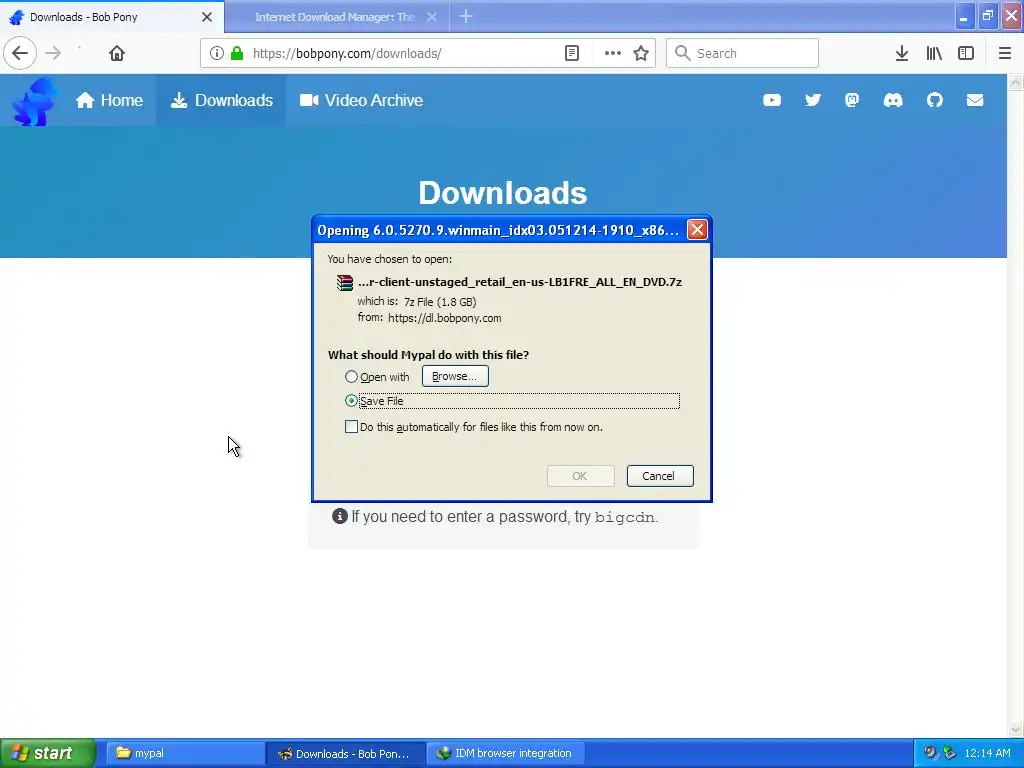Toggle the sidebar toolbar icon
1024x768 pixels.
coord(966,53)
